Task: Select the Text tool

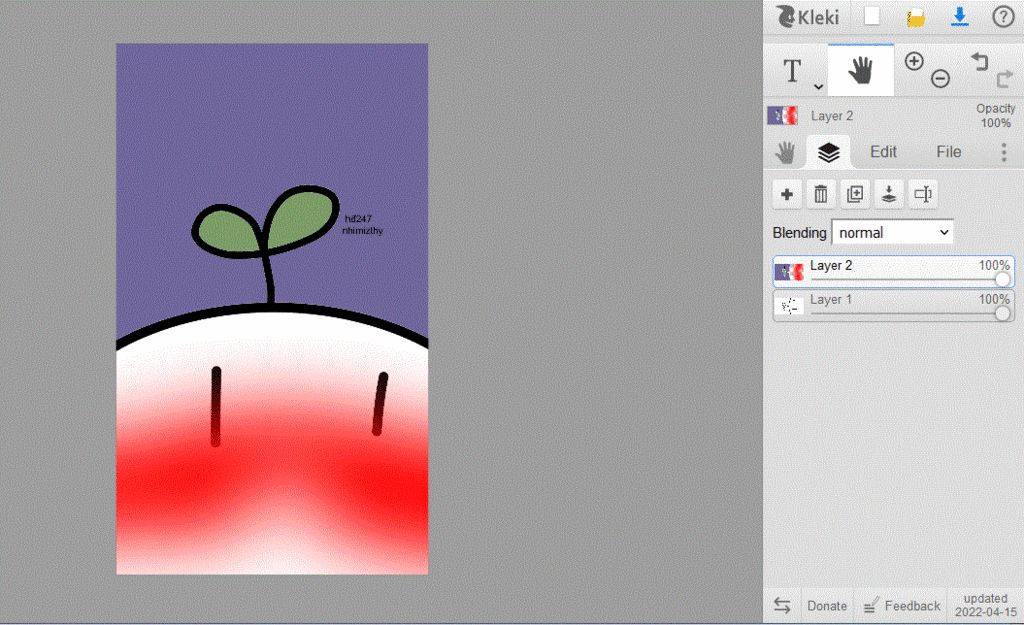Action: click(x=792, y=71)
